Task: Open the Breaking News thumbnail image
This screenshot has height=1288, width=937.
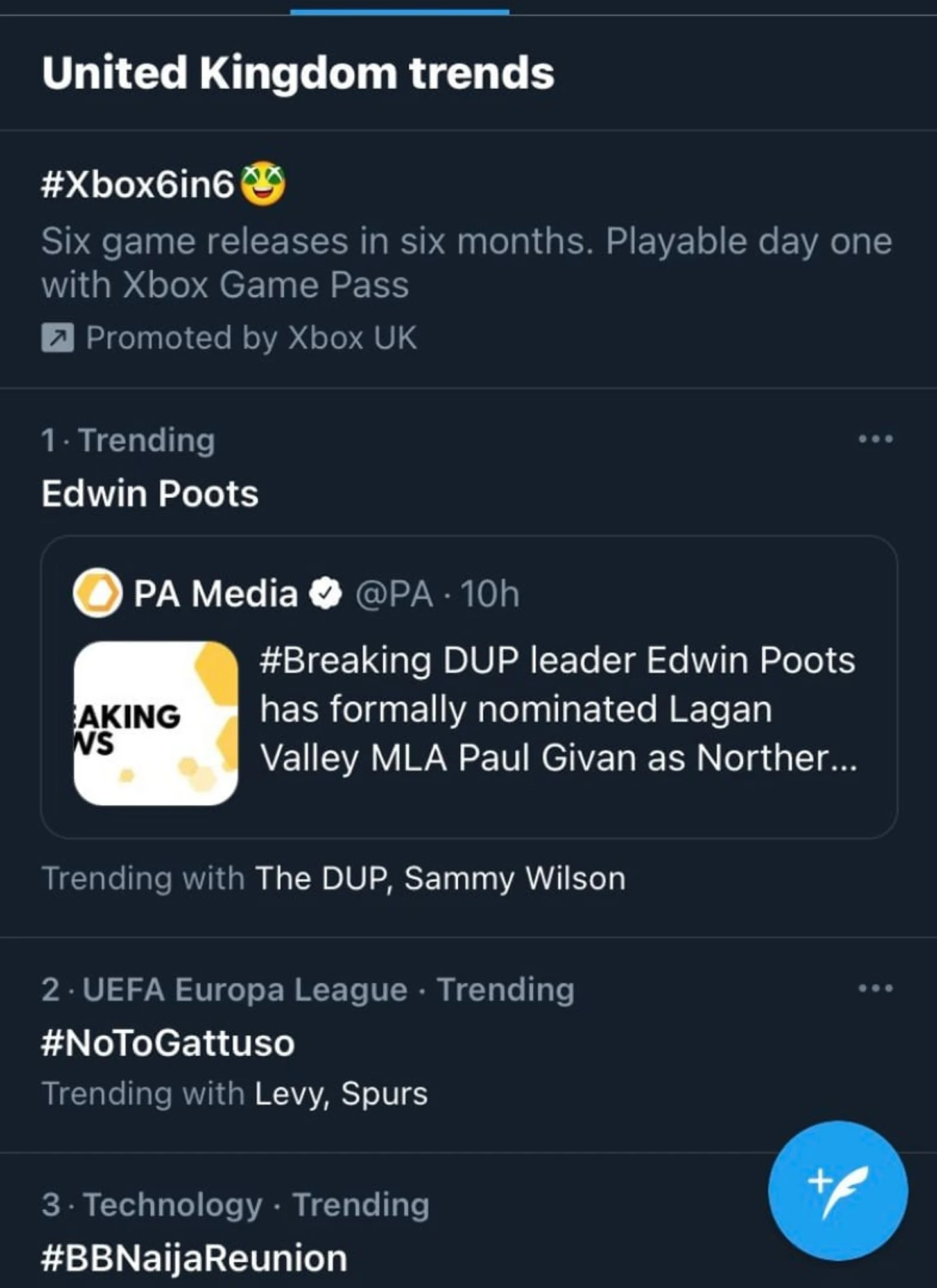Action: click(156, 723)
